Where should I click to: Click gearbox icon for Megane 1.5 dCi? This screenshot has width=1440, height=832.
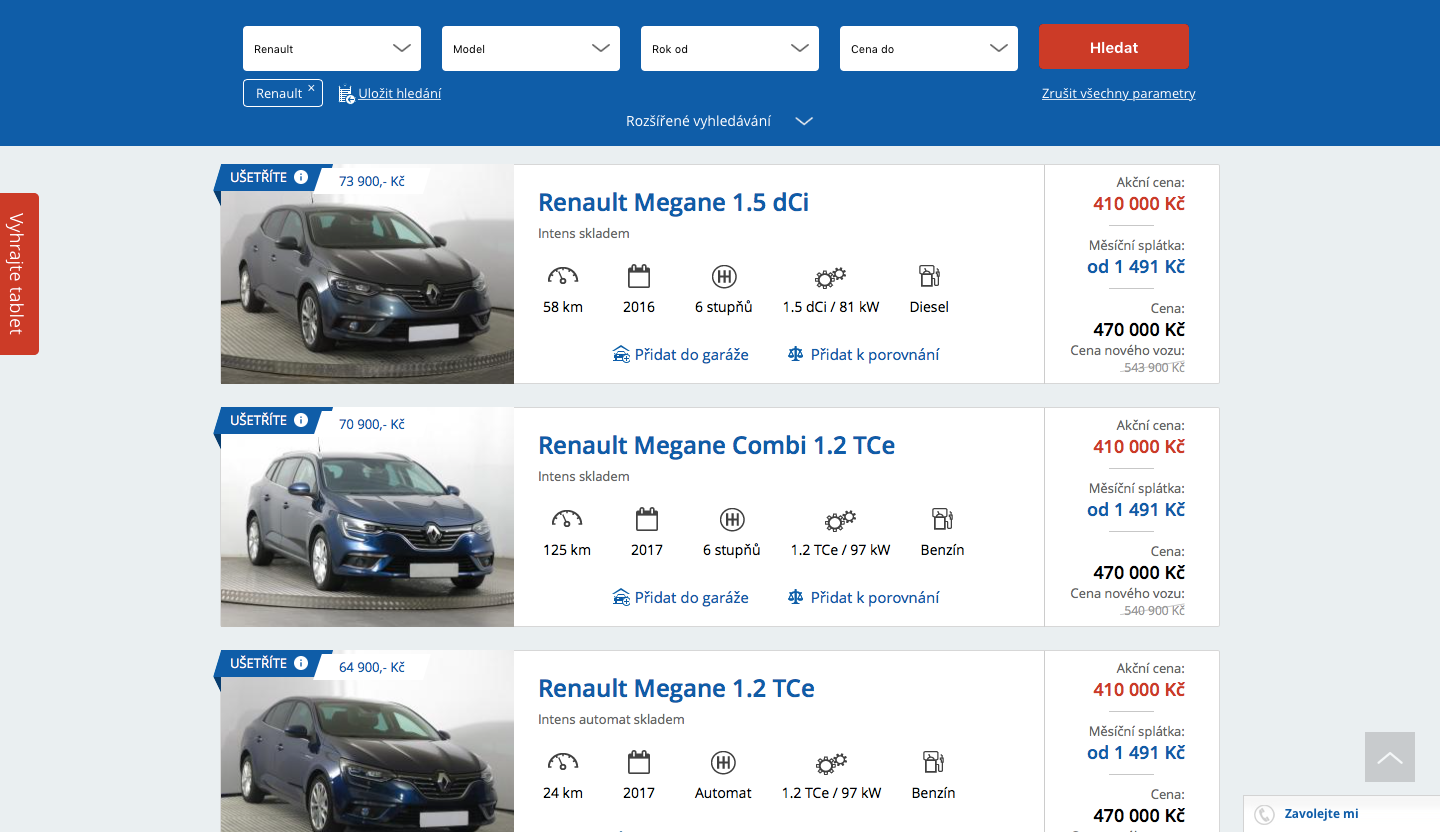click(x=724, y=276)
